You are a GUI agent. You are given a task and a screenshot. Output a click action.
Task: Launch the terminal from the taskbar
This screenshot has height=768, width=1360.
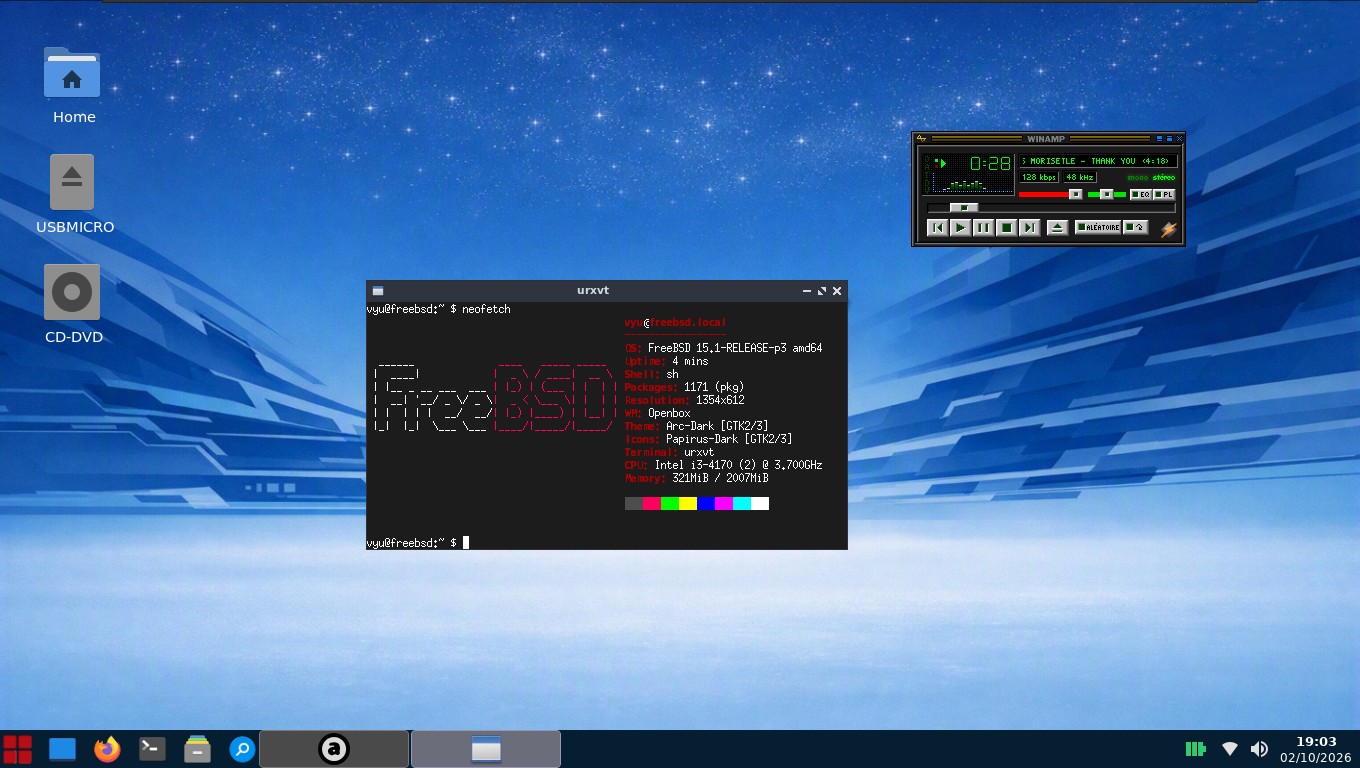coord(152,749)
